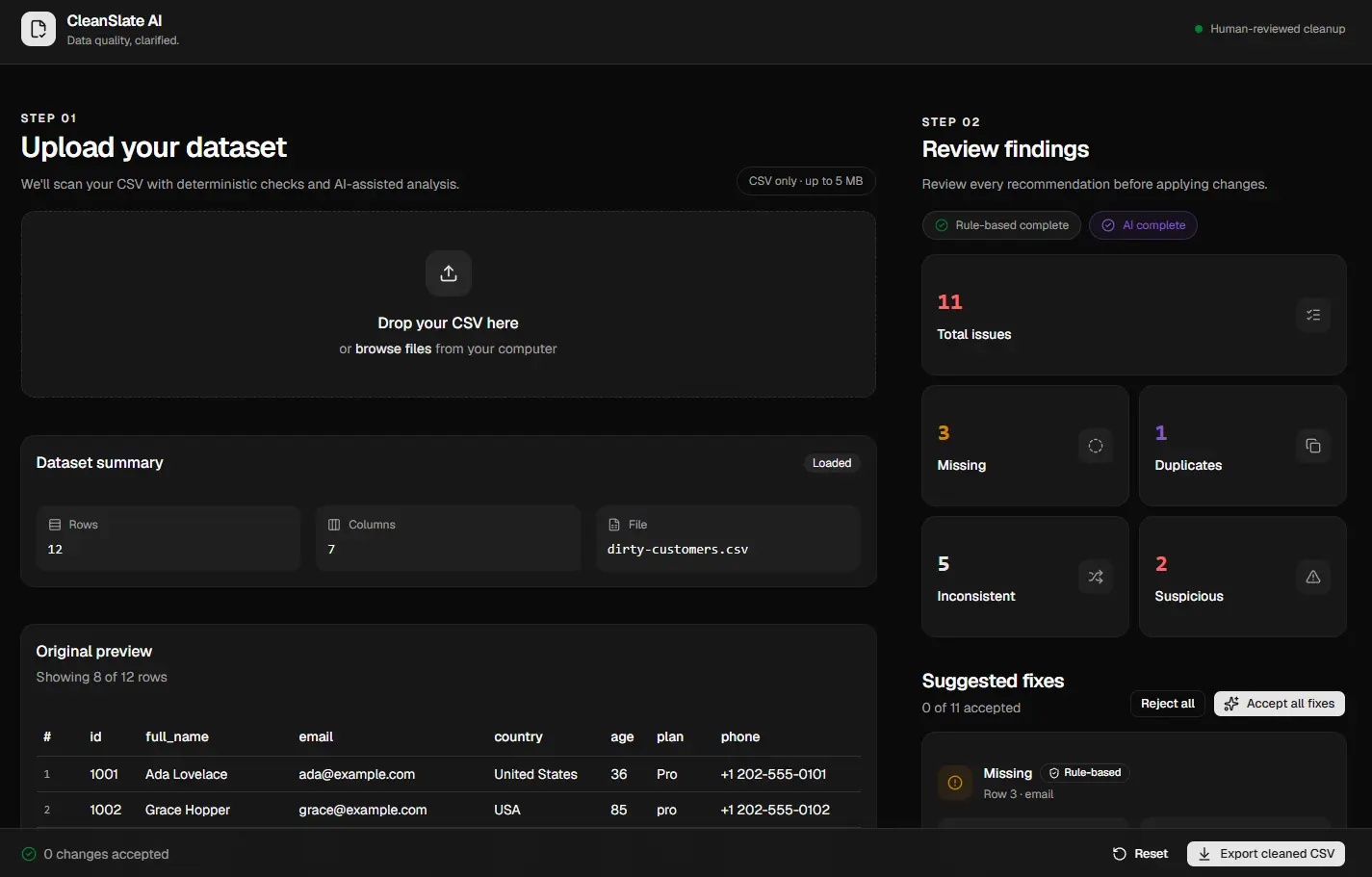Viewport: 1372px width, 877px height.
Task: Click the Missing card dashed circle icon
Action: (1096, 446)
